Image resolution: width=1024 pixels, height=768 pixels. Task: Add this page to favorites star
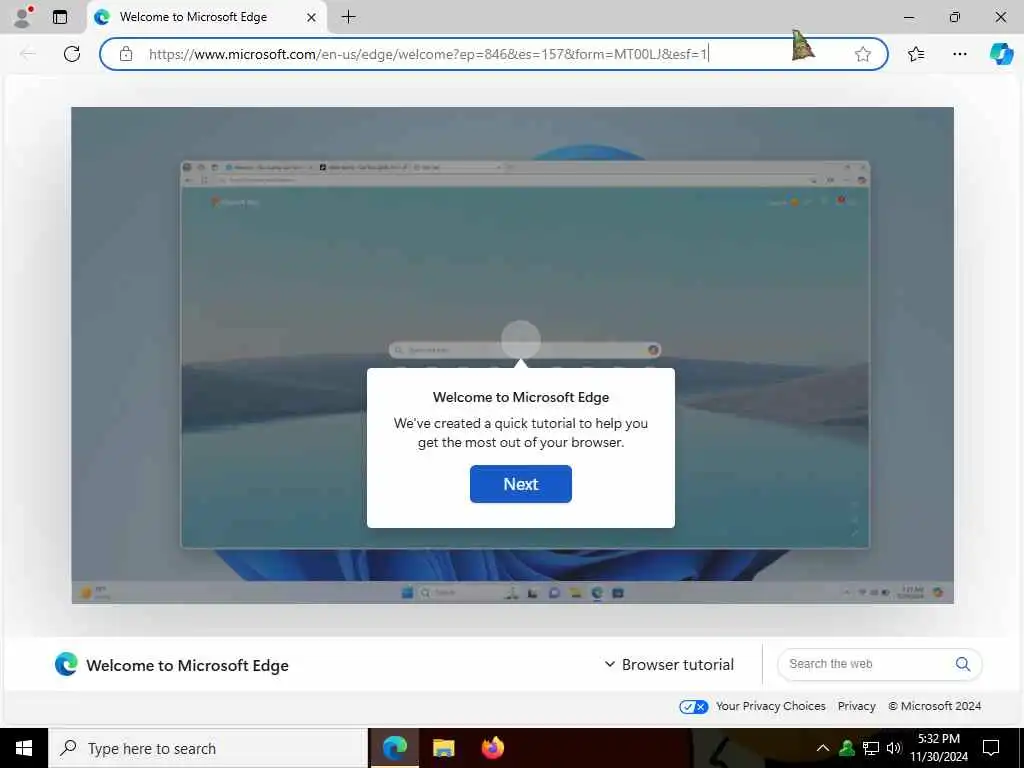pyautogui.click(x=863, y=54)
